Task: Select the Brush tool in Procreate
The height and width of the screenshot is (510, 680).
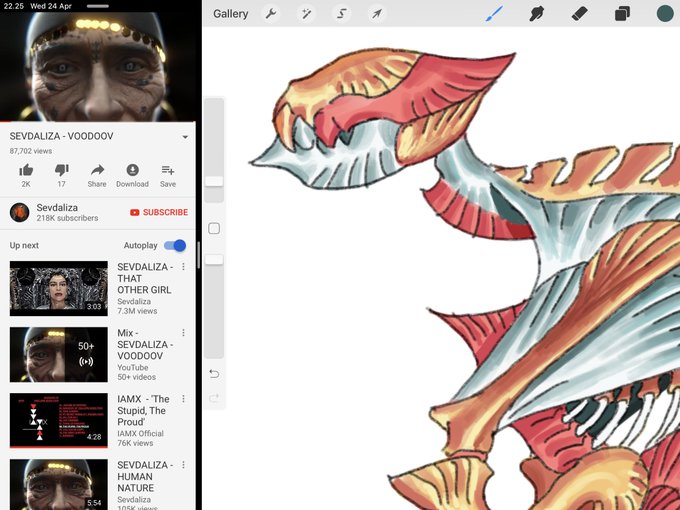Action: (x=494, y=14)
